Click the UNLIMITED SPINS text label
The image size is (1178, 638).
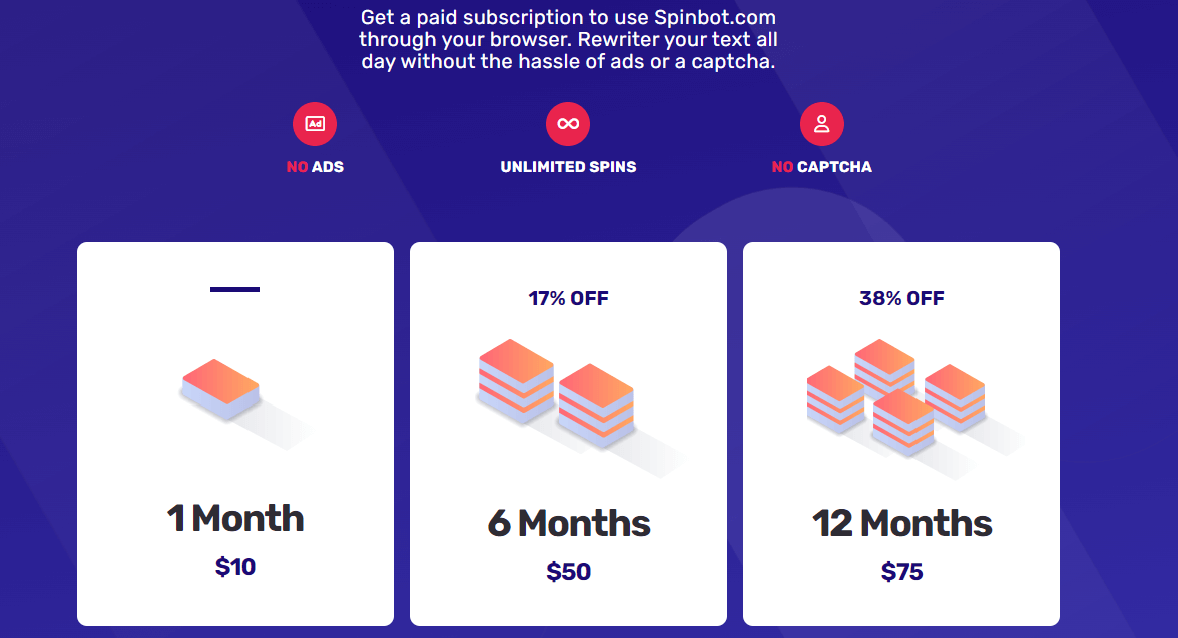[x=568, y=167]
